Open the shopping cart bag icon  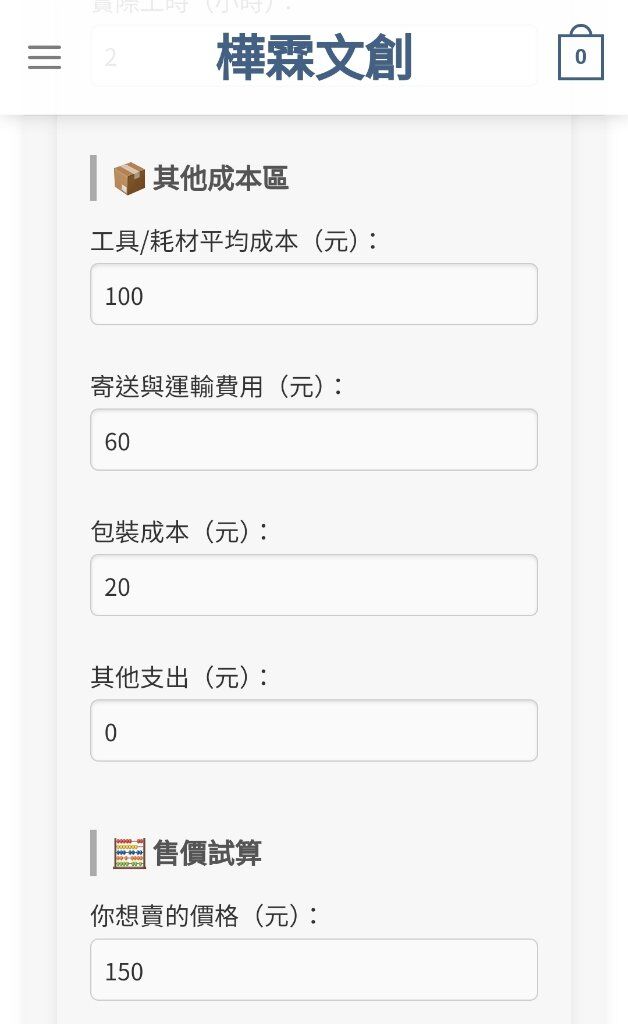pyautogui.click(x=580, y=52)
